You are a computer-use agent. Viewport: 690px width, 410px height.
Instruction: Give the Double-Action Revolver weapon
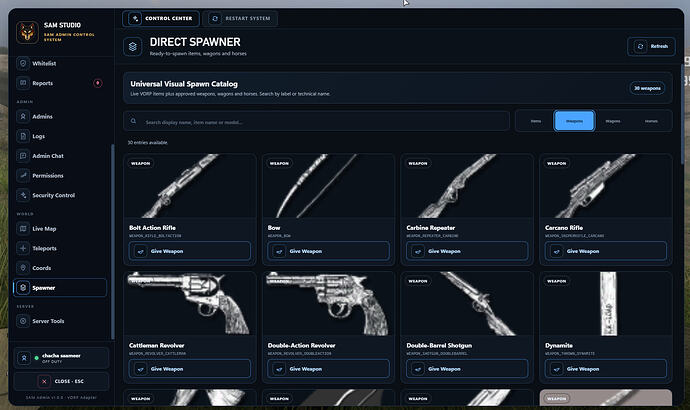point(328,369)
